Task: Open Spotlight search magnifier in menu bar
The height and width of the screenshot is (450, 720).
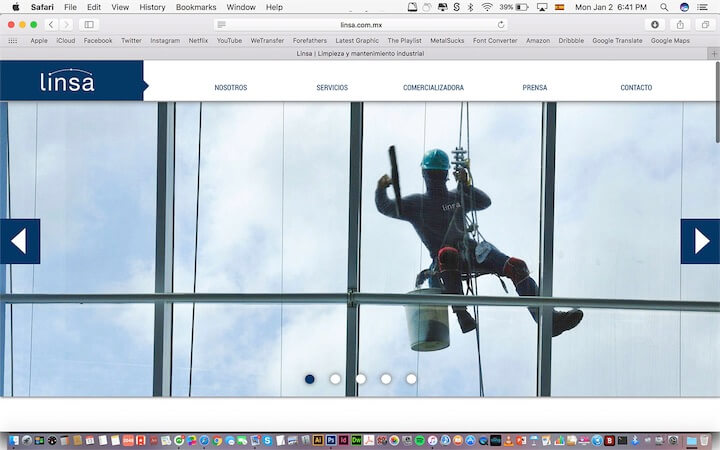Action: pyautogui.click(x=664, y=7)
